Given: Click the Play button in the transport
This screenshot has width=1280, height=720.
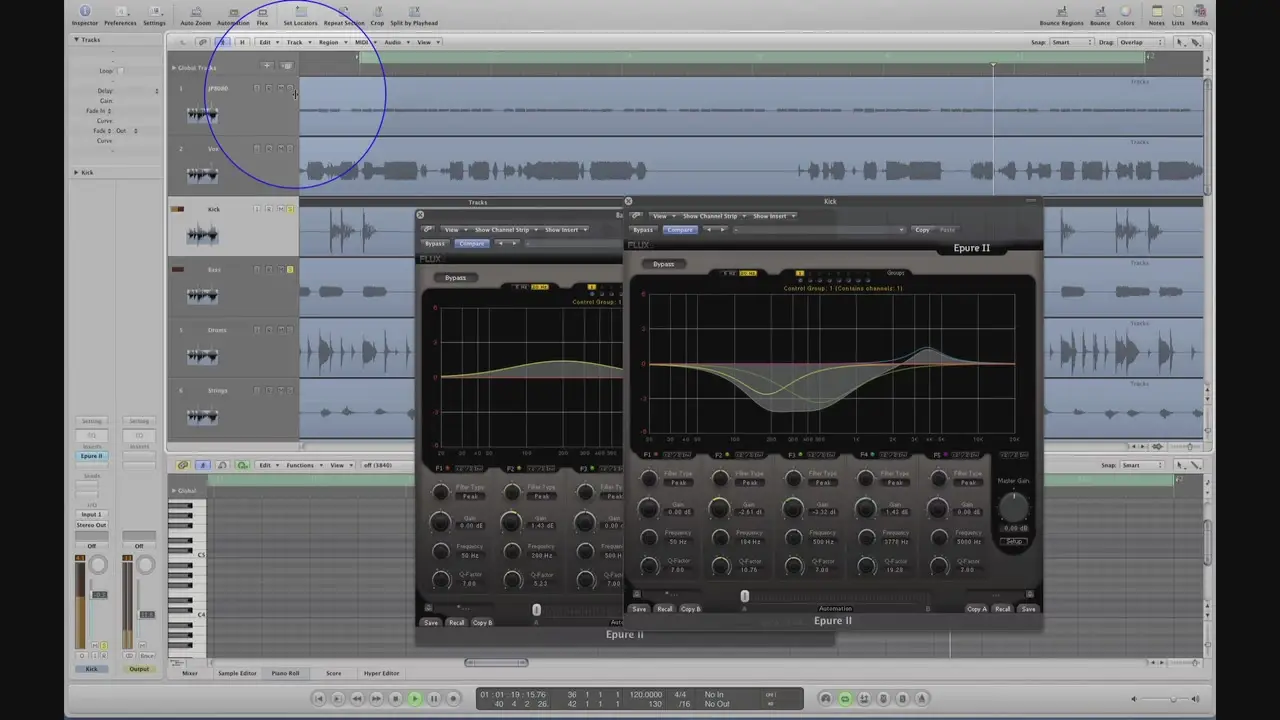Looking at the screenshot, I should (x=414, y=699).
